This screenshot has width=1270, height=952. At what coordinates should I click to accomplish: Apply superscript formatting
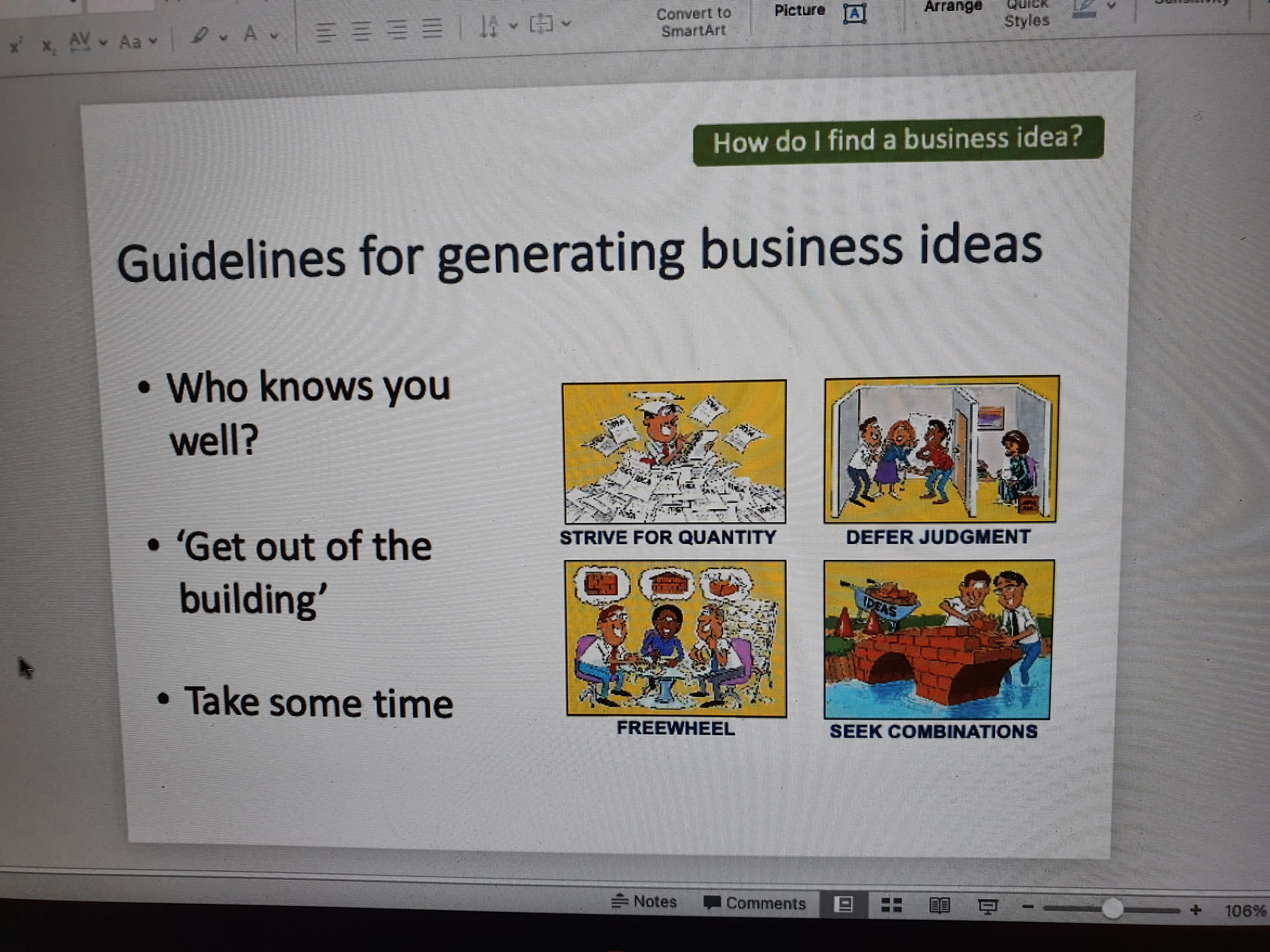tap(16, 45)
